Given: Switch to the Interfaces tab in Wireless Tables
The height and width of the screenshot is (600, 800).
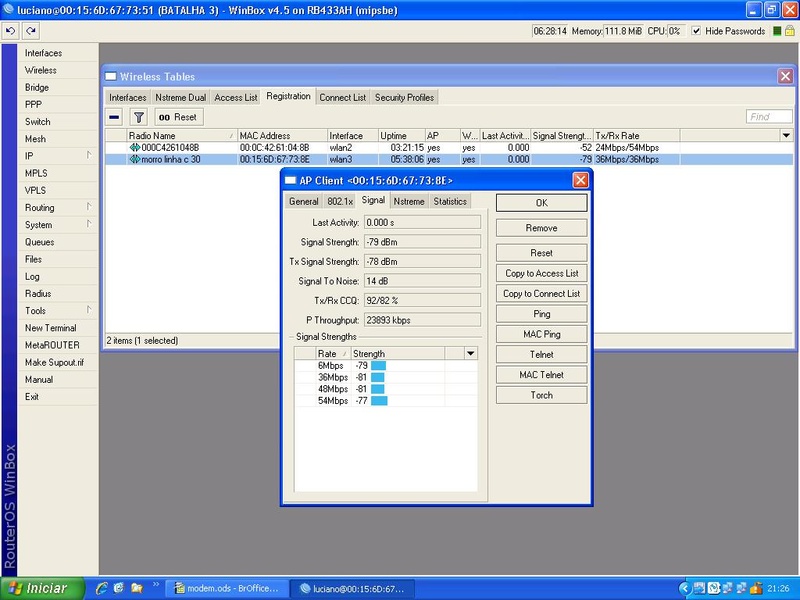Looking at the screenshot, I should [x=128, y=97].
